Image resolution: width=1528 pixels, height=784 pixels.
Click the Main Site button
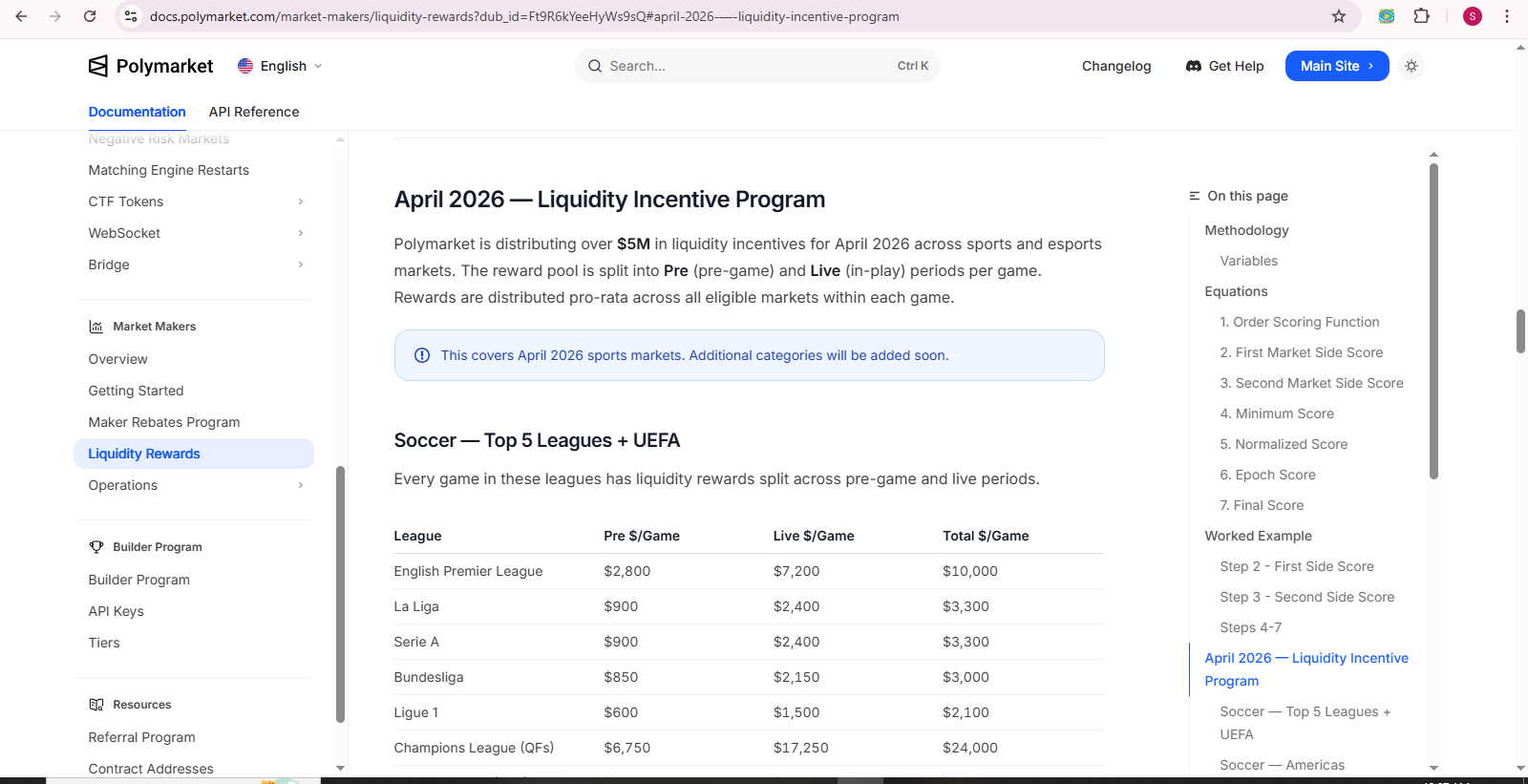pyautogui.click(x=1336, y=66)
